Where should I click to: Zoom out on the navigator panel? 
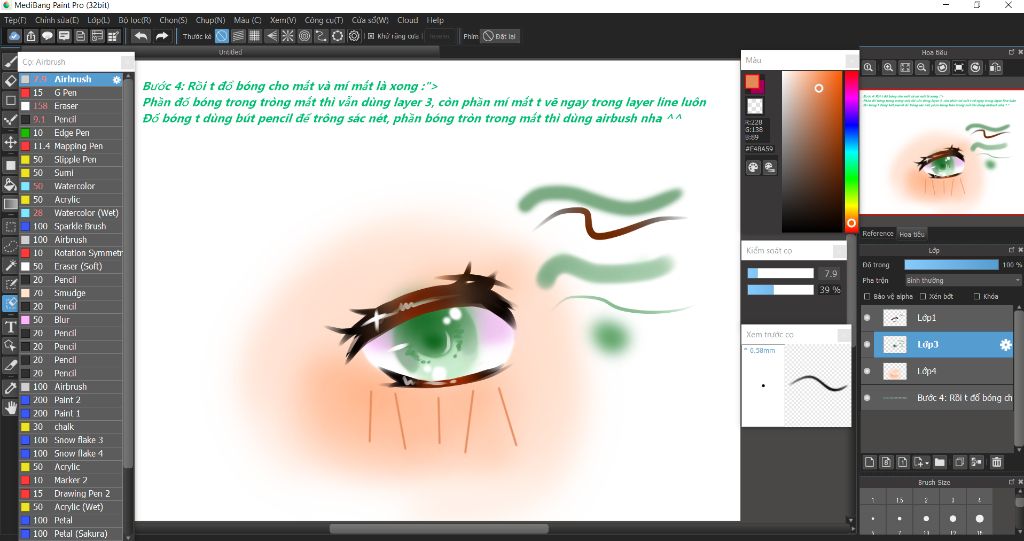coord(921,67)
